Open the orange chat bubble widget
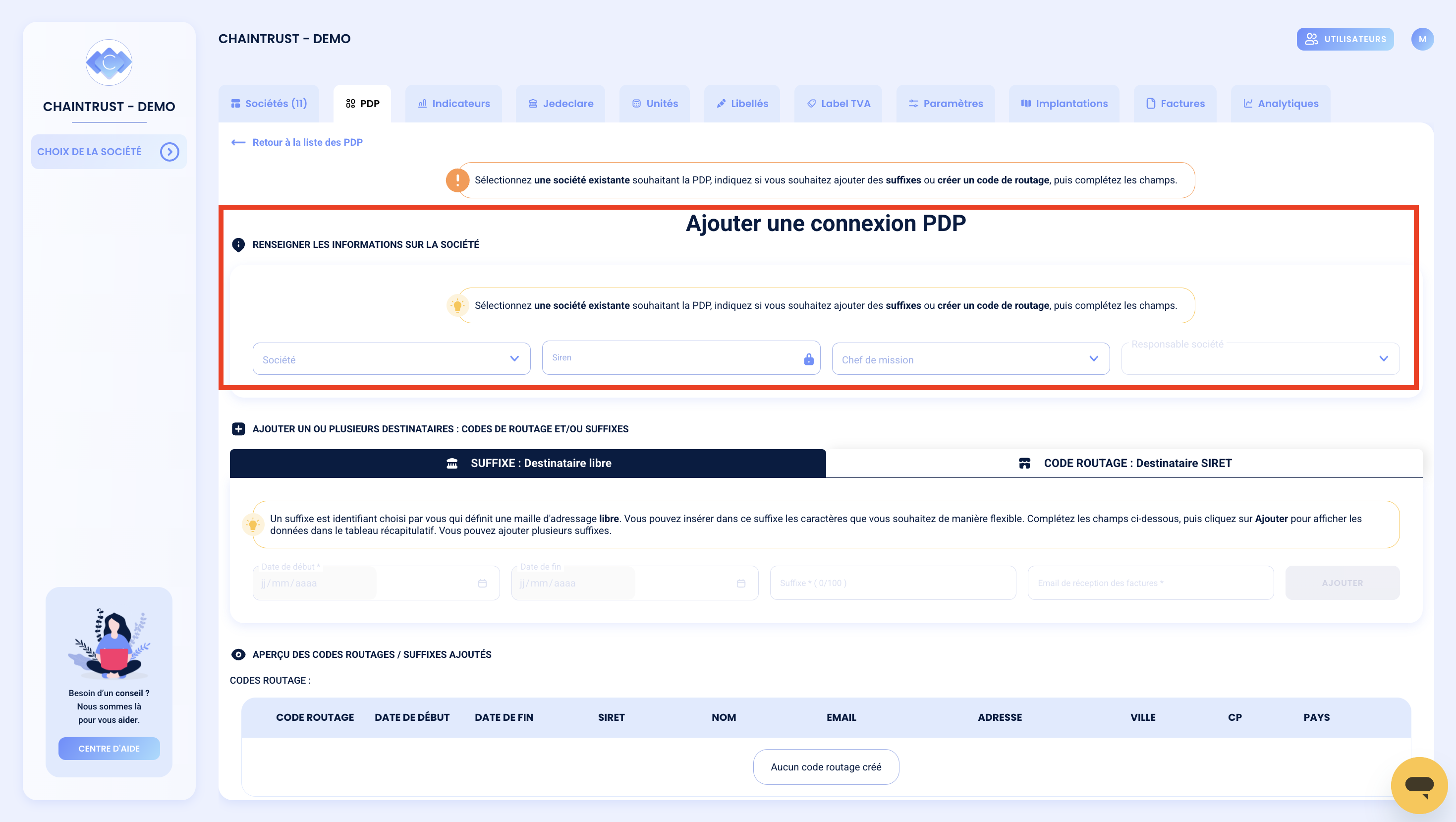The height and width of the screenshot is (822, 1456). 1419,785
